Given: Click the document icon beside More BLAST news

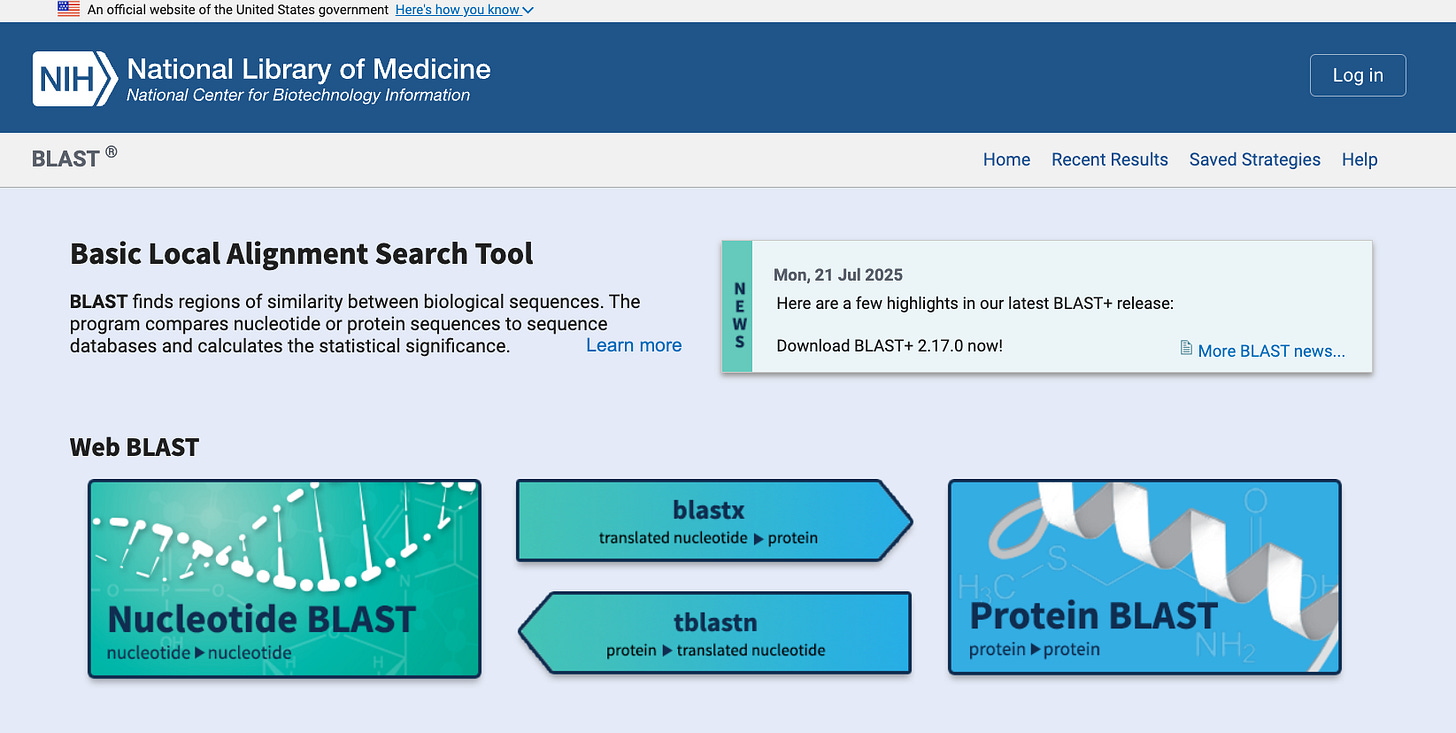Looking at the screenshot, I should pos(1186,348).
